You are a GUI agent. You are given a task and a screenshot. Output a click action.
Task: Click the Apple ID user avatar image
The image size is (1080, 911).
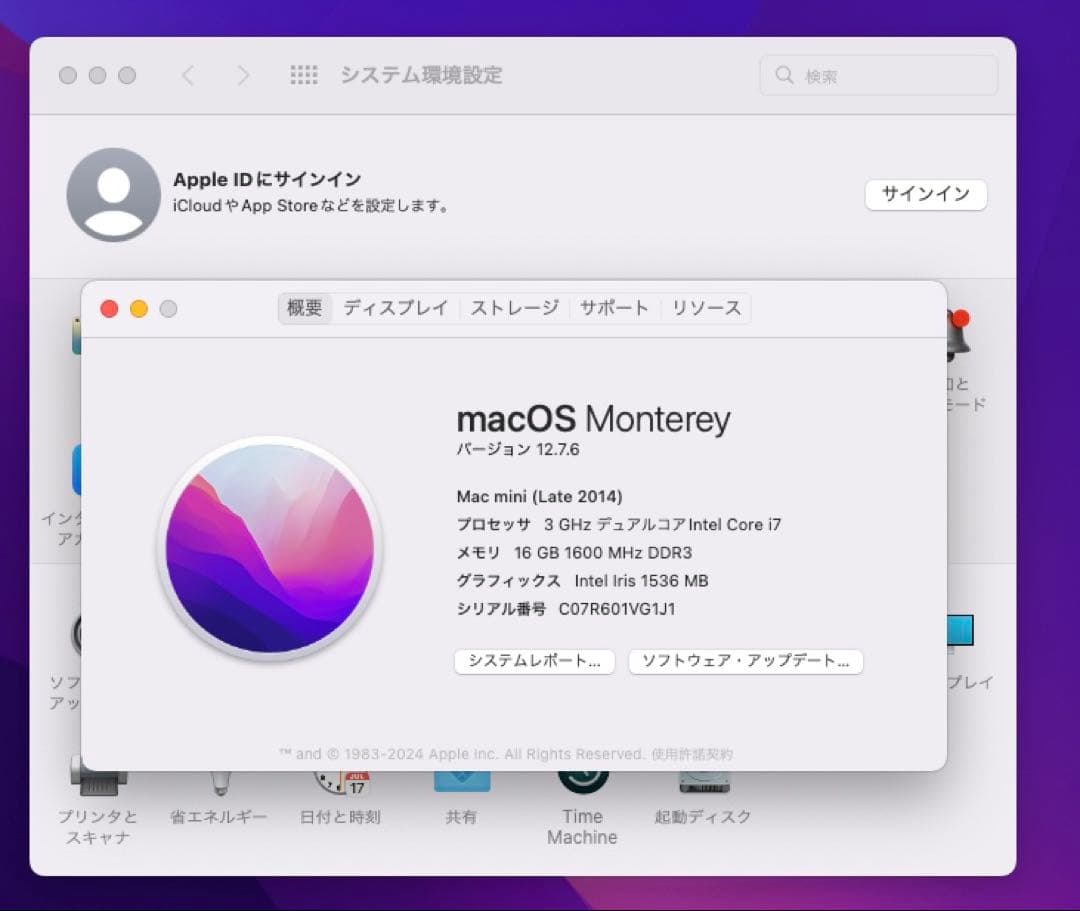pyautogui.click(x=113, y=194)
